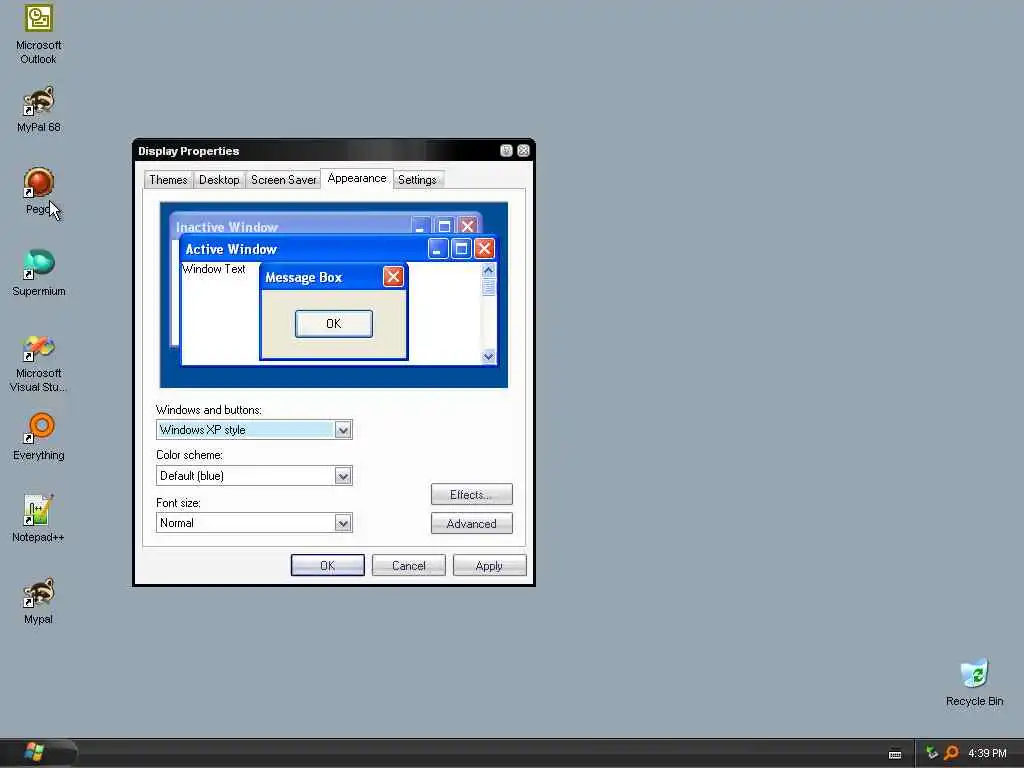Open the Microsoft Outlook desktop shortcut
The width and height of the screenshot is (1024, 768).
pos(39,34)
